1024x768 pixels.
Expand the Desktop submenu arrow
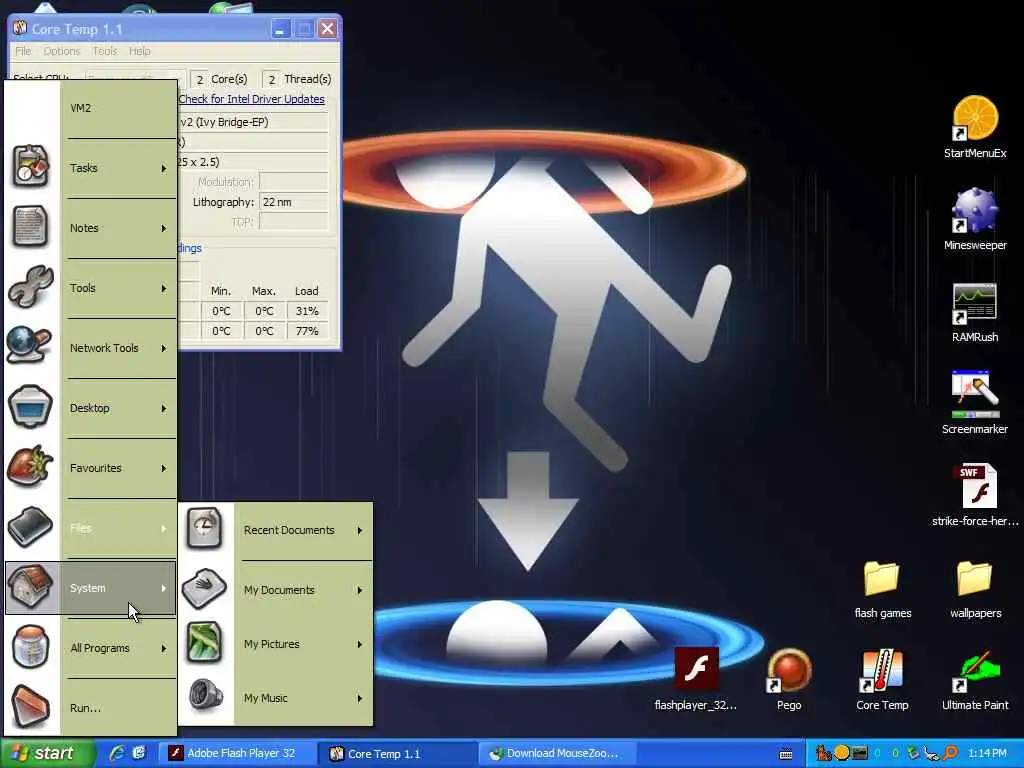pos(164,409)
